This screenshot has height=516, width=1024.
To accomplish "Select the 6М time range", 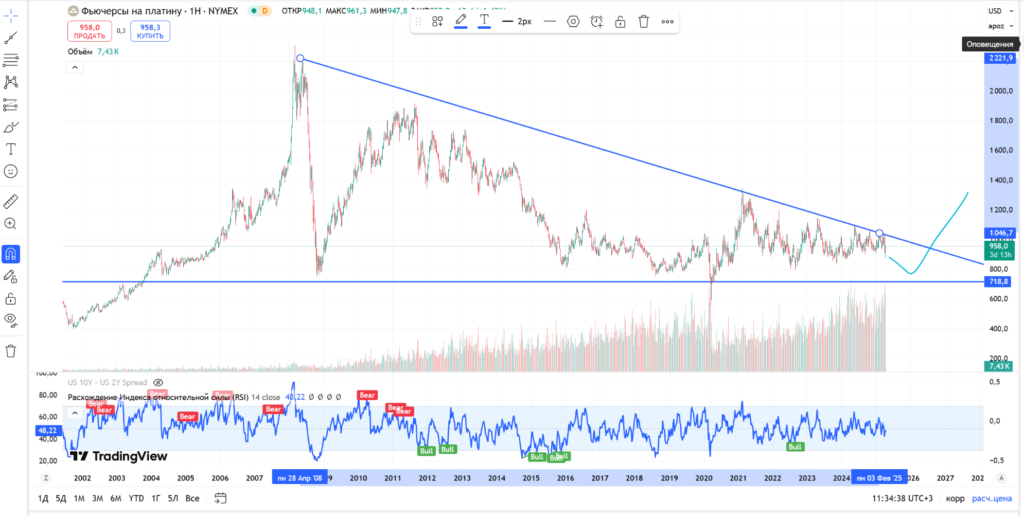I will point(116,498).
